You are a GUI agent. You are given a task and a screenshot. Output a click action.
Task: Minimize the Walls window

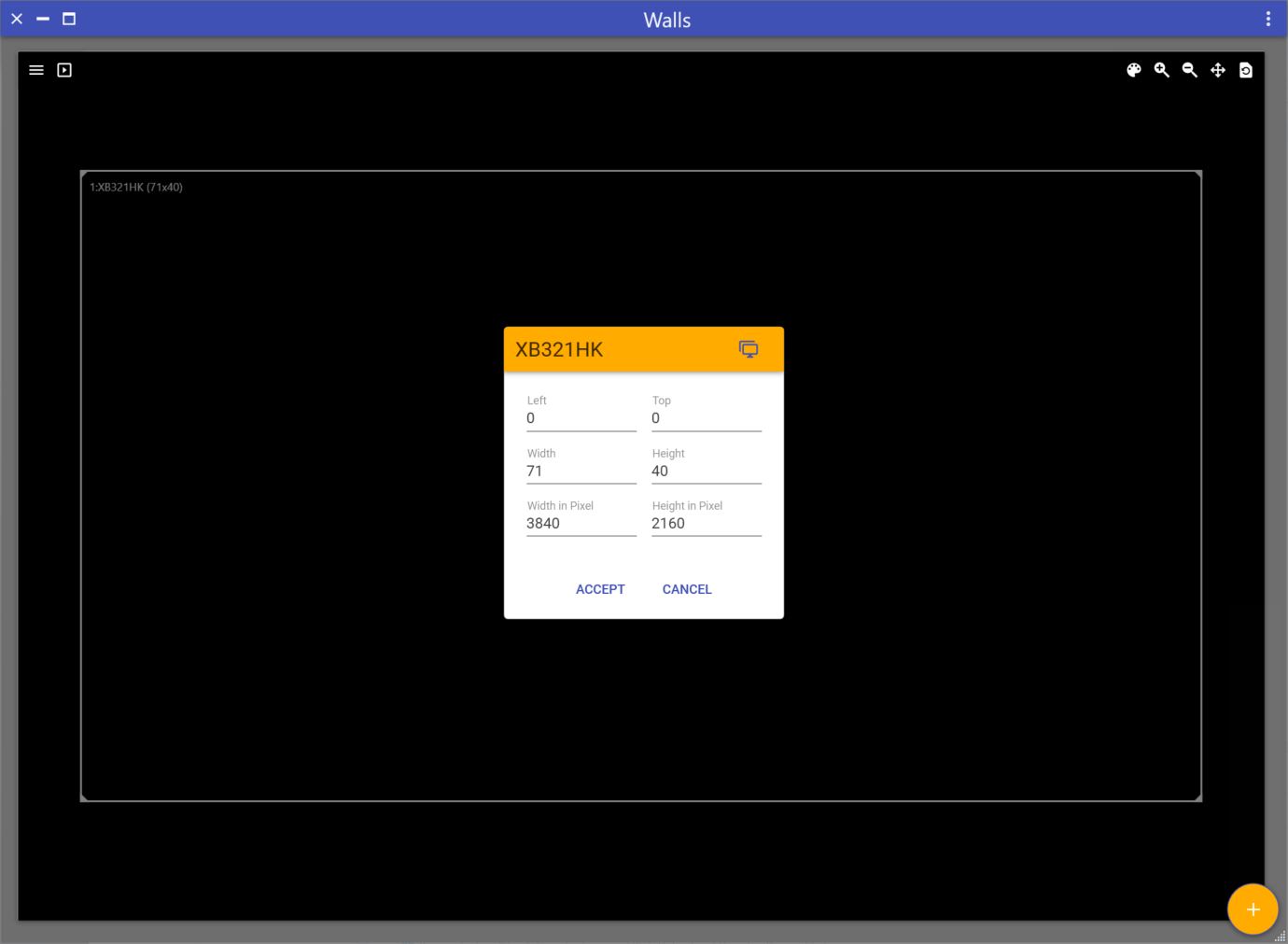point(43,19)
